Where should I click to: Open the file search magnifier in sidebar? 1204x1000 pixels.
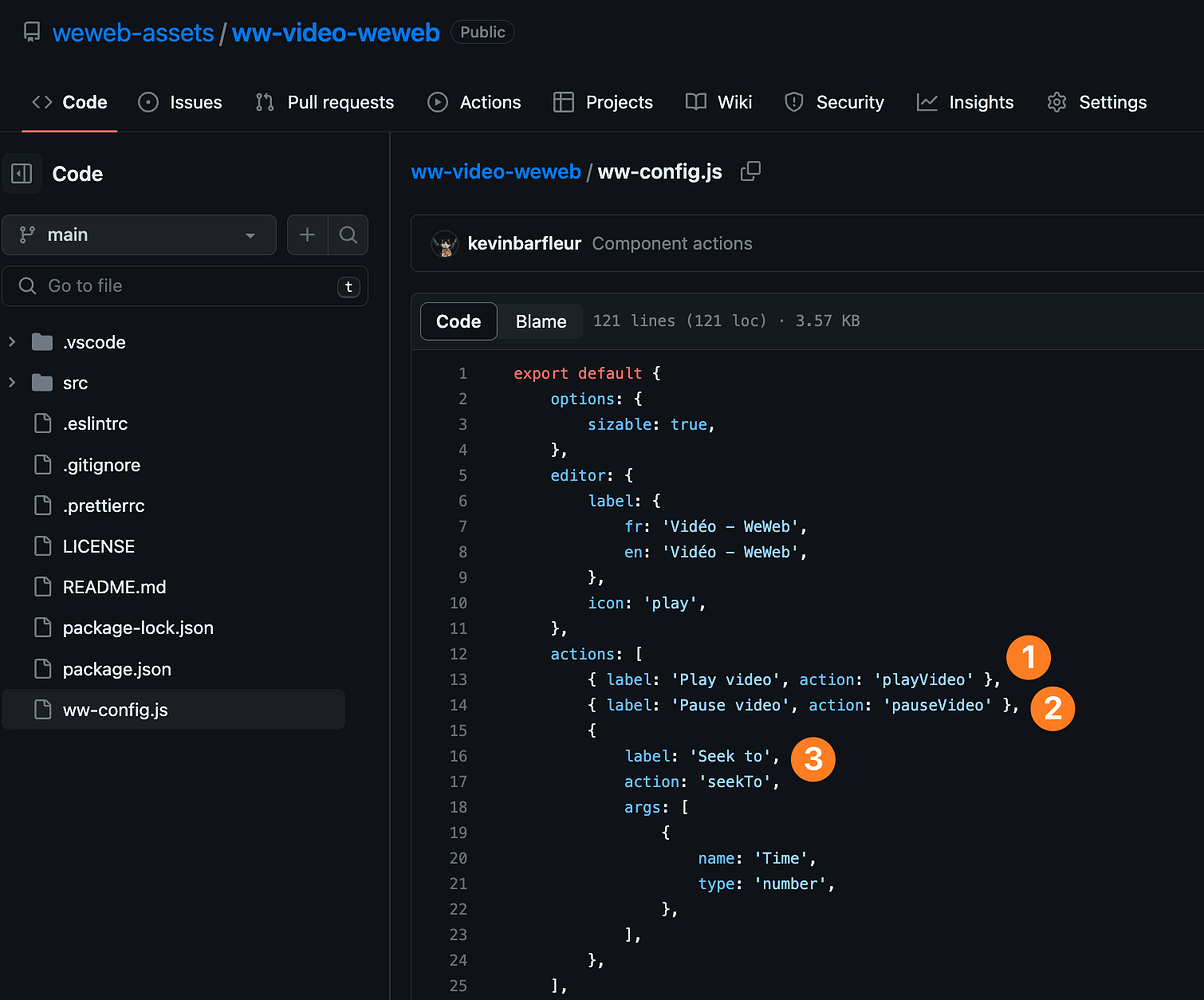click(x=348, y=234)
